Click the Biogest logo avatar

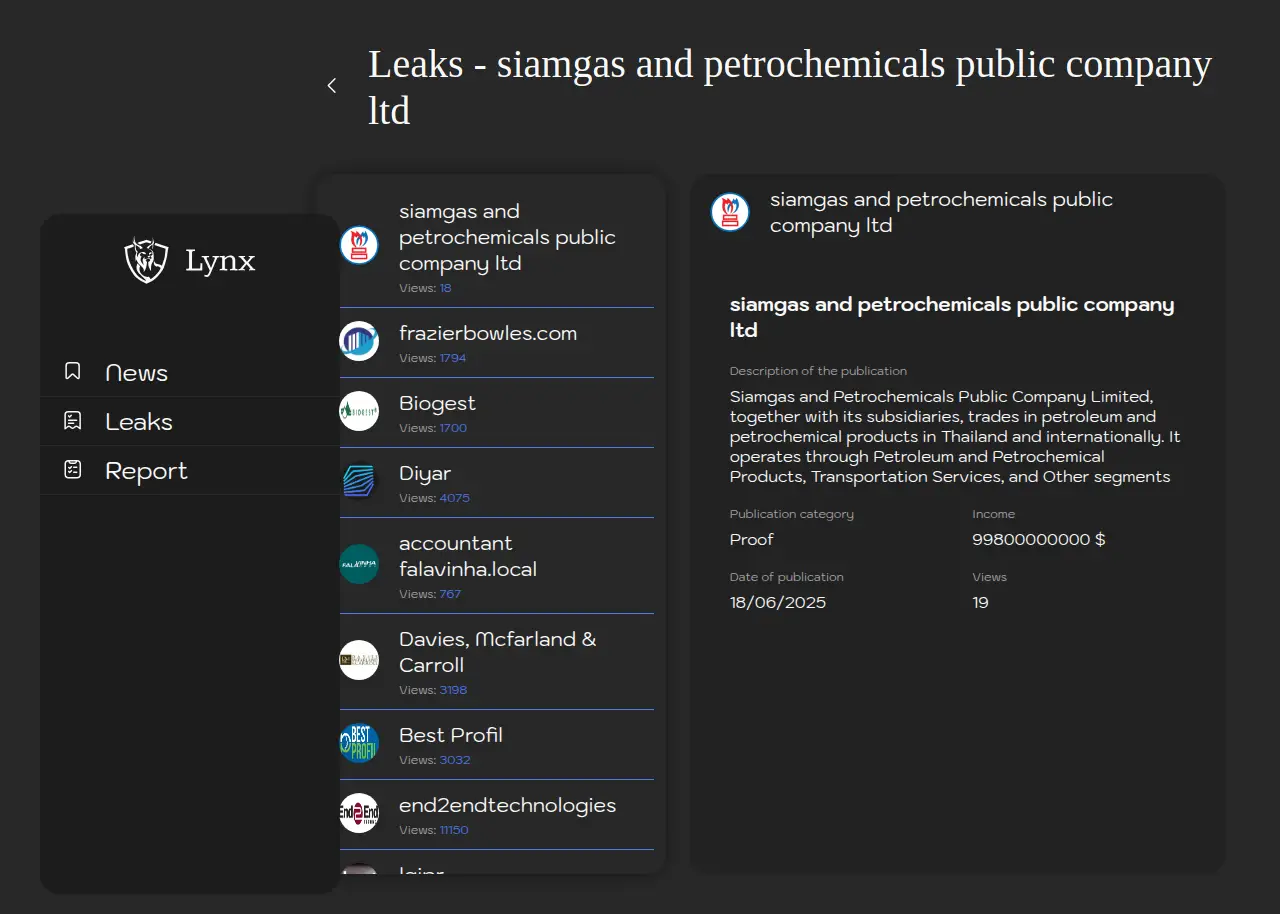coord(359,411)
